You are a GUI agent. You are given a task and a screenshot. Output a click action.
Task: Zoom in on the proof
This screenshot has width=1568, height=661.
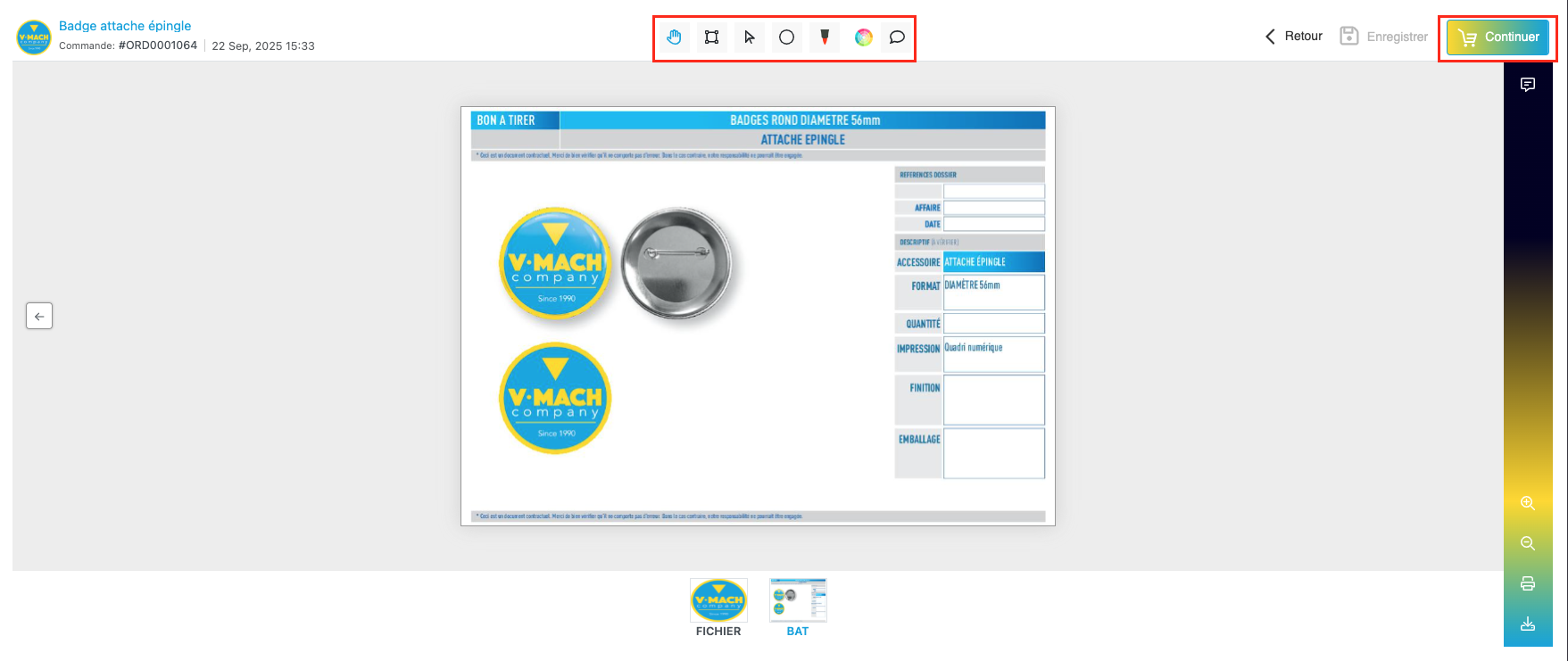(x=1527, y=503)
